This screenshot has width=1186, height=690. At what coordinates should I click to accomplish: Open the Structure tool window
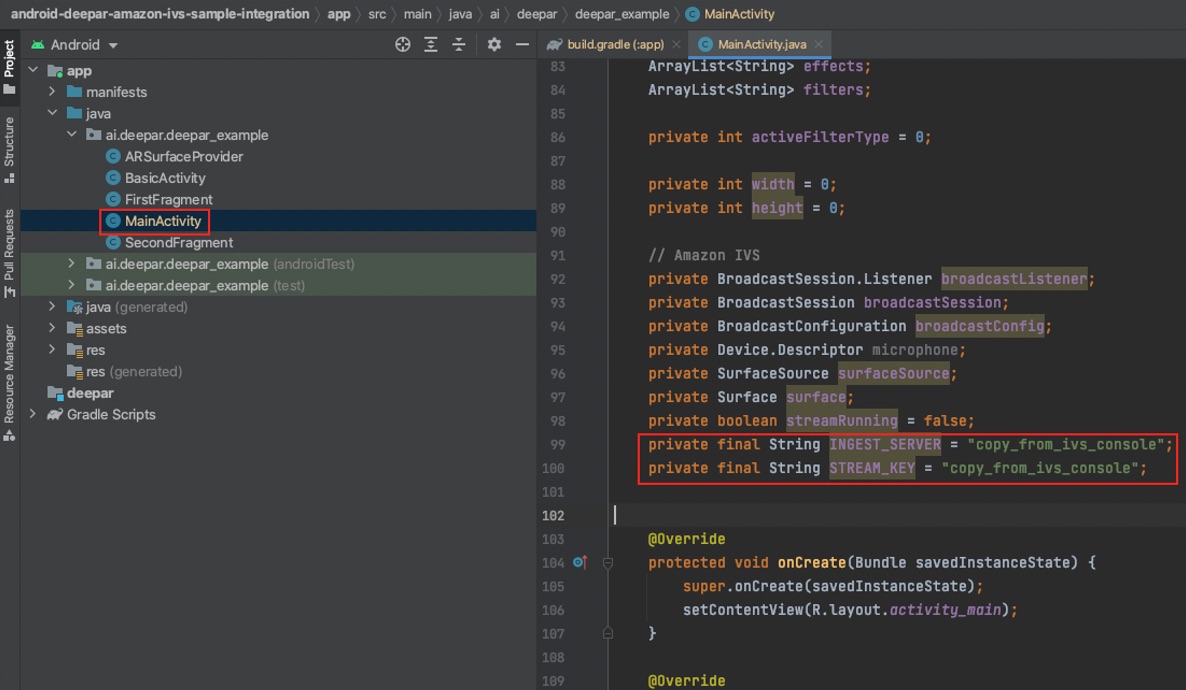(10, 148)
